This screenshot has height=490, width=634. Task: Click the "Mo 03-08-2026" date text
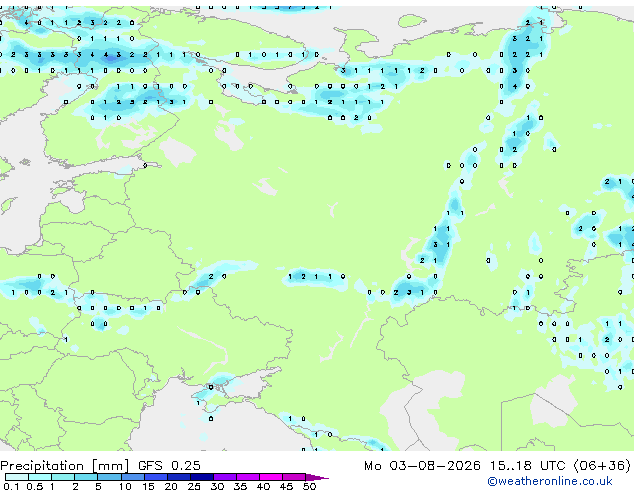tap(422, 466)
